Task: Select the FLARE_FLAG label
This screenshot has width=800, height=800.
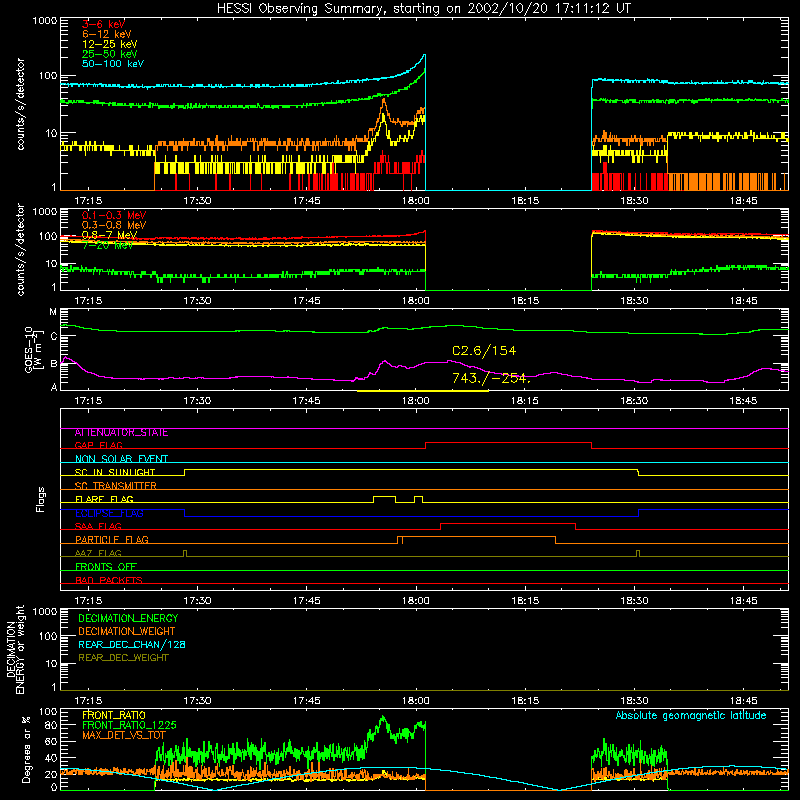Action: pos(104,499)
